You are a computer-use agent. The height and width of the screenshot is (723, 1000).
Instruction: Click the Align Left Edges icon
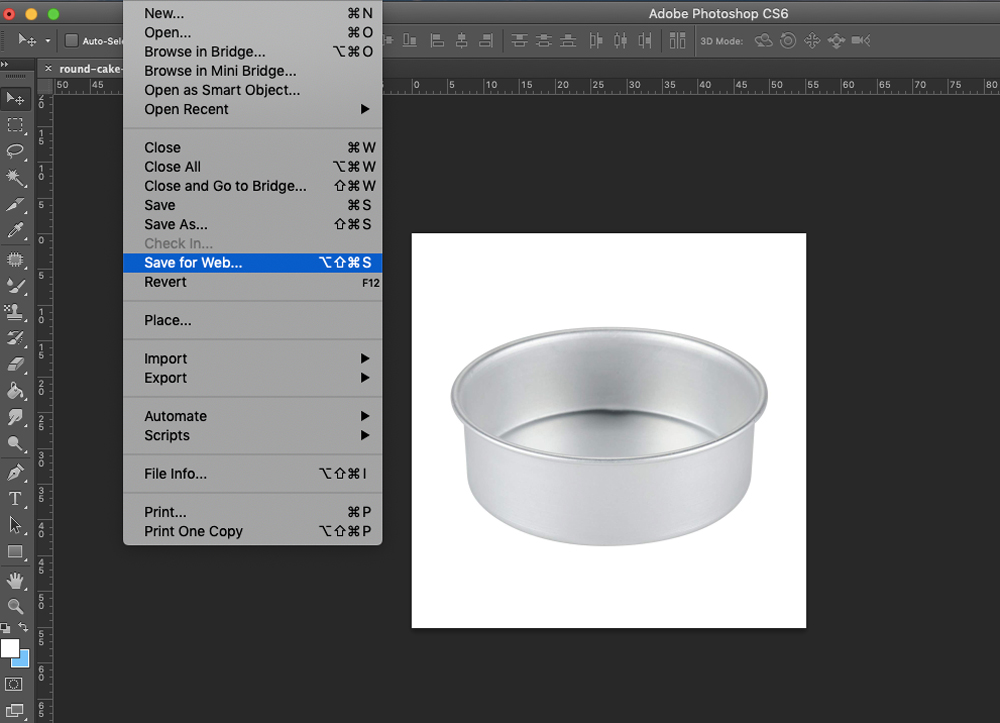[x=438, y=41]
